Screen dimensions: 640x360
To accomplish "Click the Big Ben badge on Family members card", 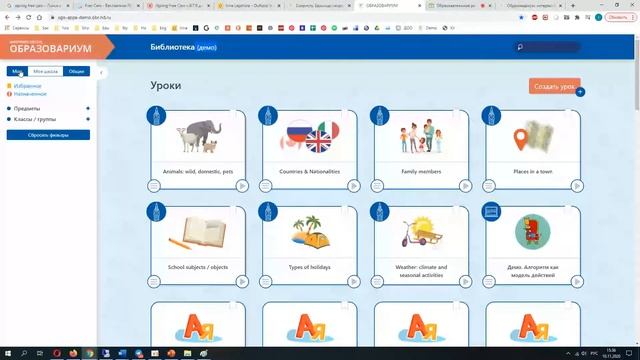I will (380, 116).
